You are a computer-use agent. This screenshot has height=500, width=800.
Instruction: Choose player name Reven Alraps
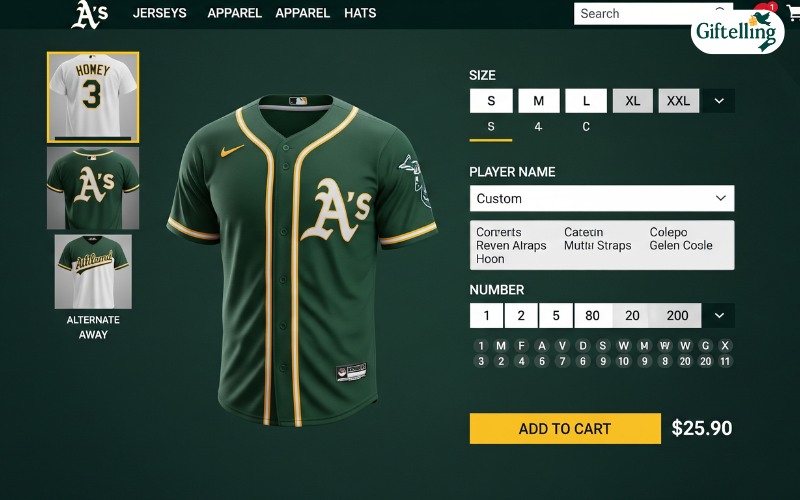point(511,245)
